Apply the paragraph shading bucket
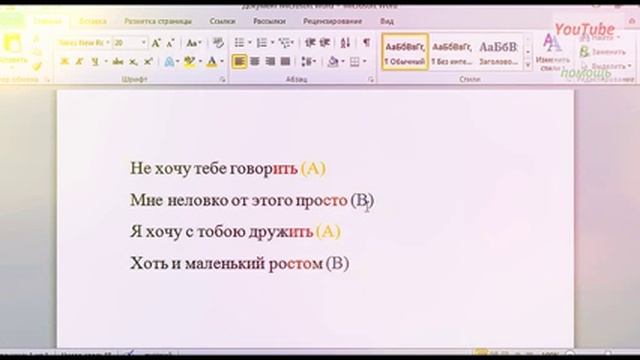 tap(333, 62)
